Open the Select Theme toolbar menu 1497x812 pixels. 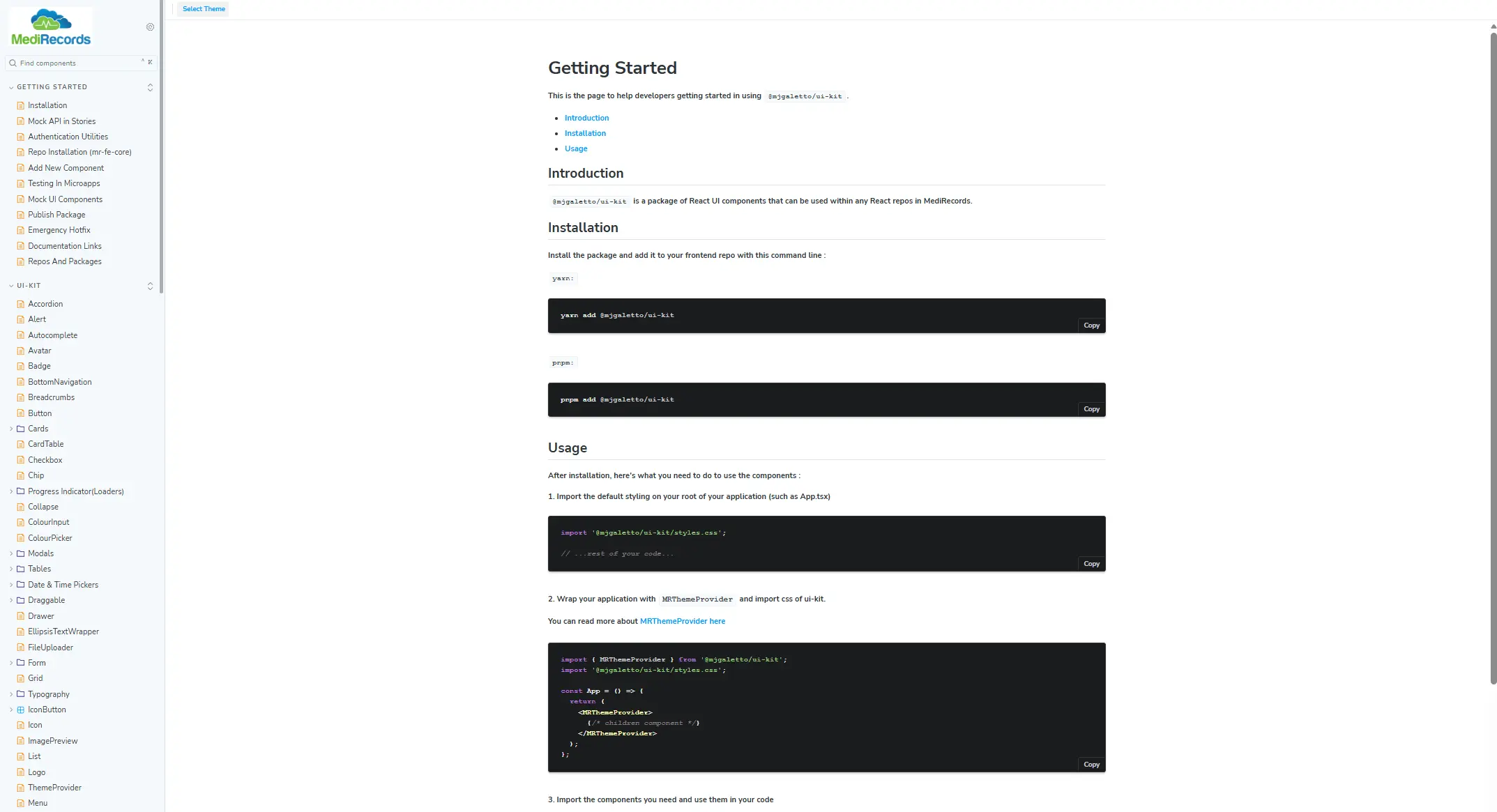pos(204,9)
